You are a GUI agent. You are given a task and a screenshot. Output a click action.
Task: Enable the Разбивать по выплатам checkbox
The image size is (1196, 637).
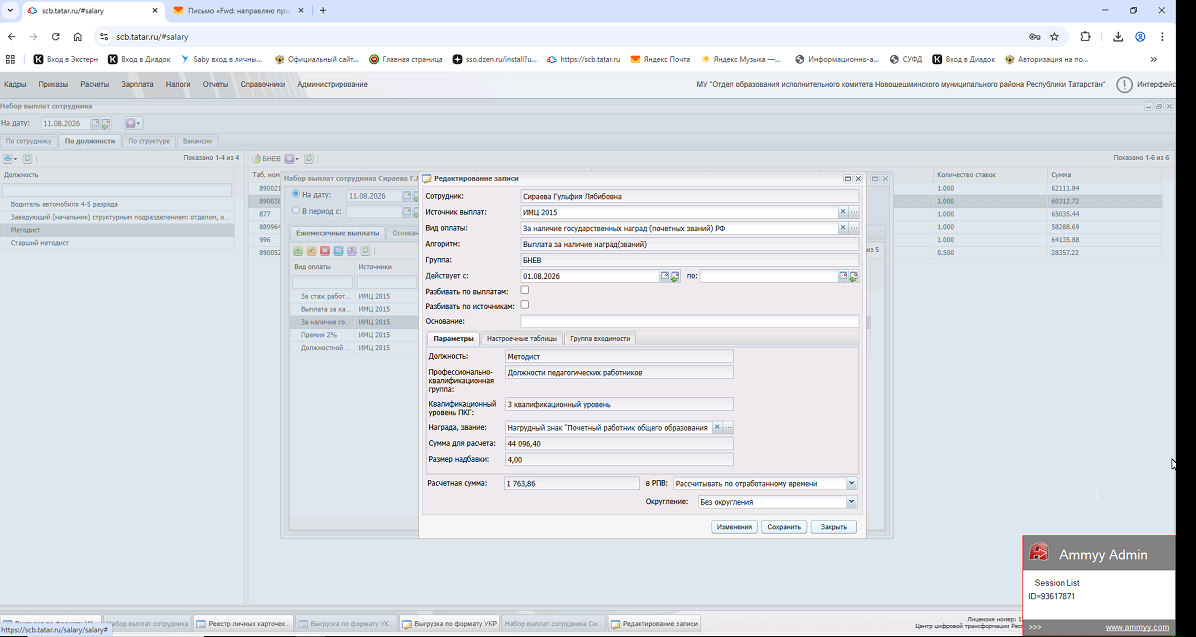click(x=525, y=291)
